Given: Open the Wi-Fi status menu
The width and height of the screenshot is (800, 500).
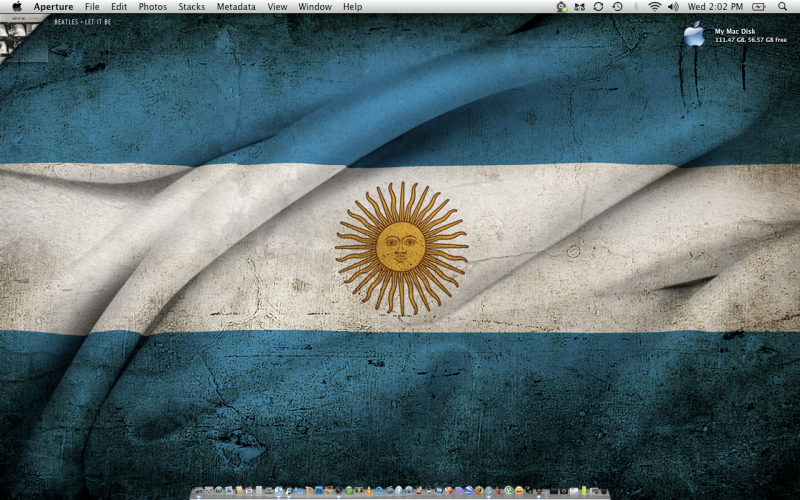Looking at the screenshot, I should tap(654, 6).
